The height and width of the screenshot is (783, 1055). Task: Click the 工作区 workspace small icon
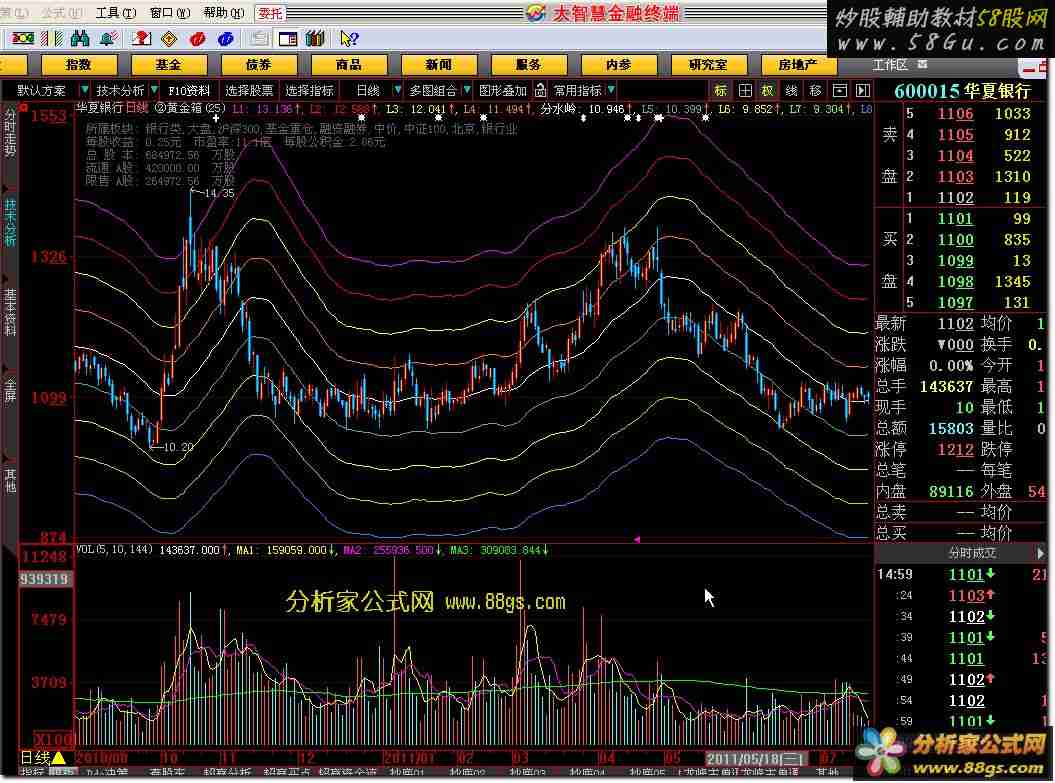[922, 65]
